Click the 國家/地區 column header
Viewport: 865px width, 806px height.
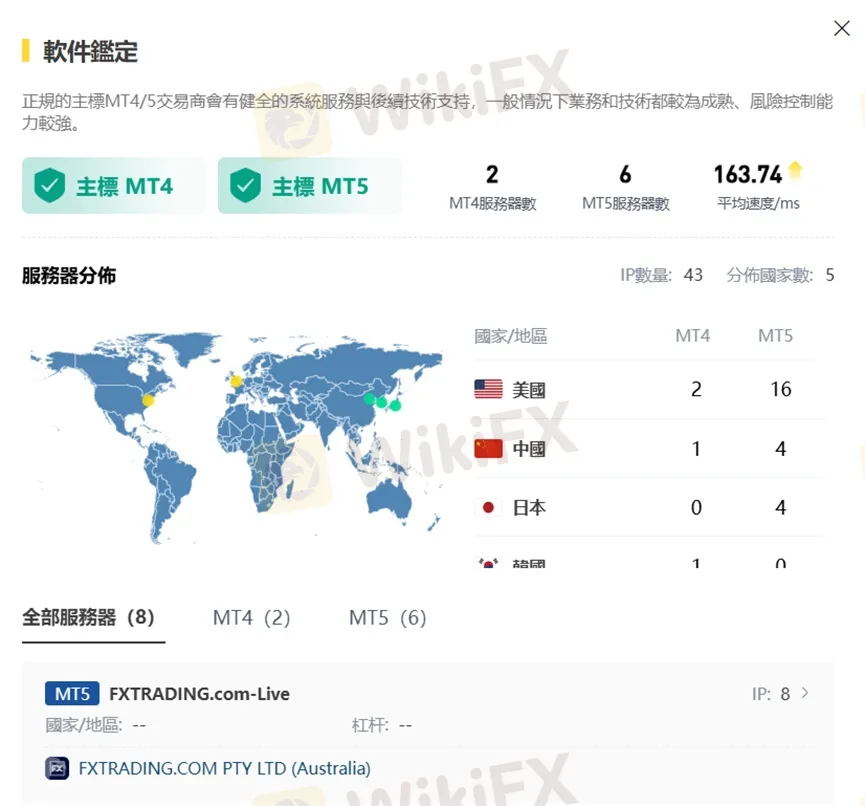[511, 336]
